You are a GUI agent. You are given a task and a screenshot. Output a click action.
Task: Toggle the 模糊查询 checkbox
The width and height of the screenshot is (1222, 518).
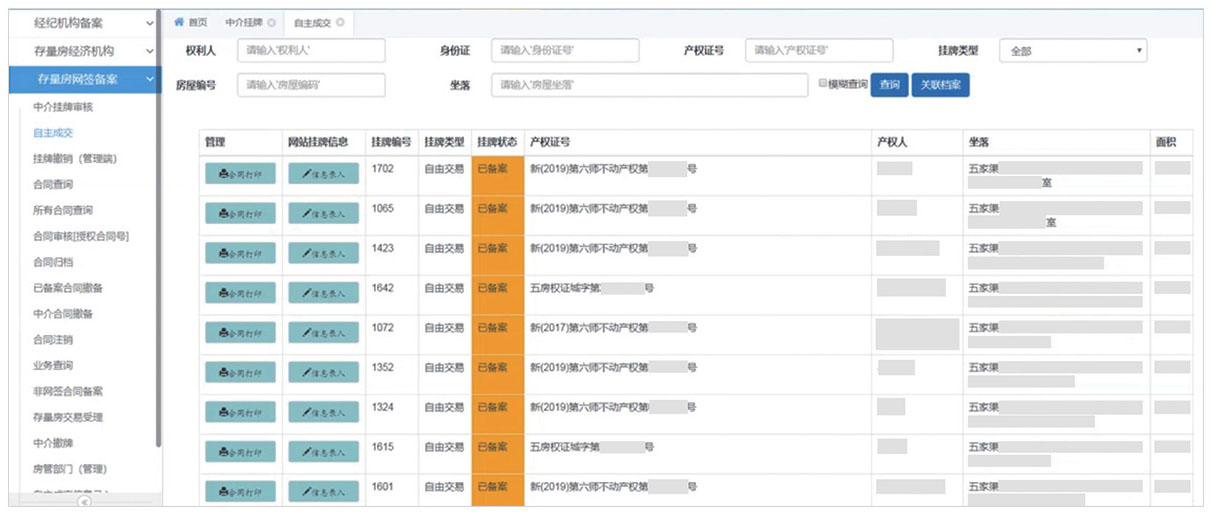point(822,83)
